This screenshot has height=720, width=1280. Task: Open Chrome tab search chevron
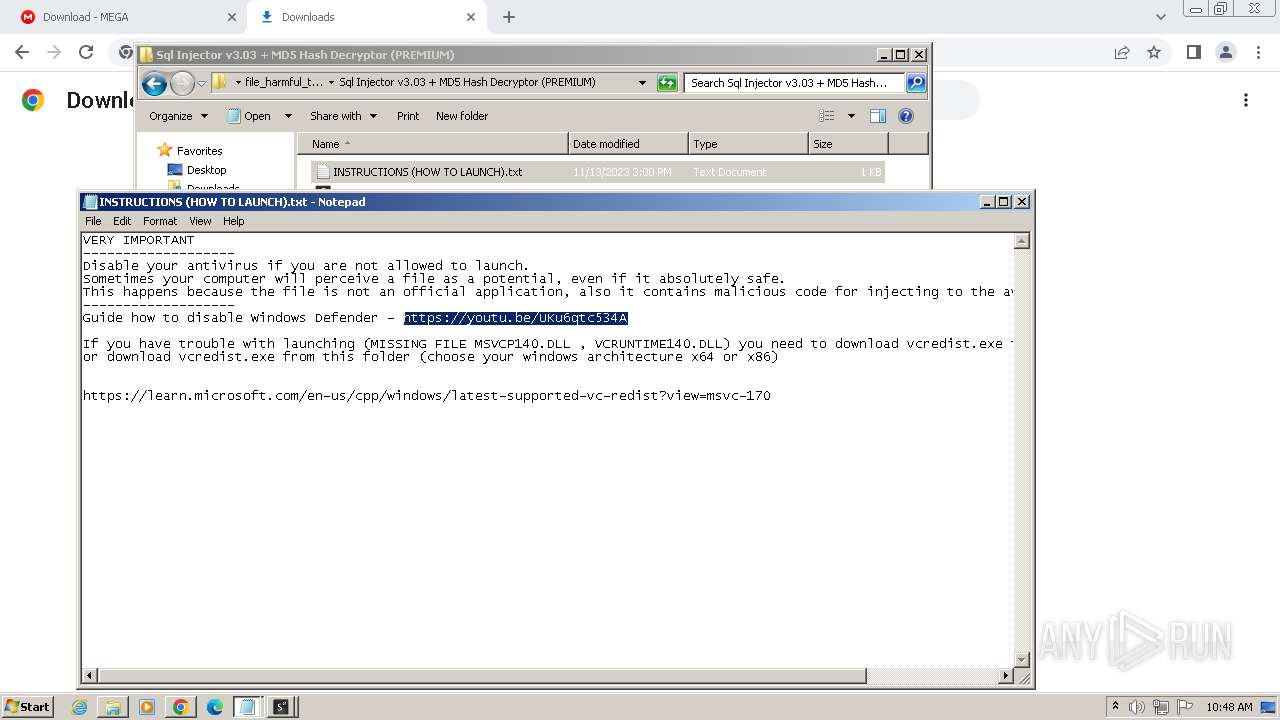(x=1160, y=17)
